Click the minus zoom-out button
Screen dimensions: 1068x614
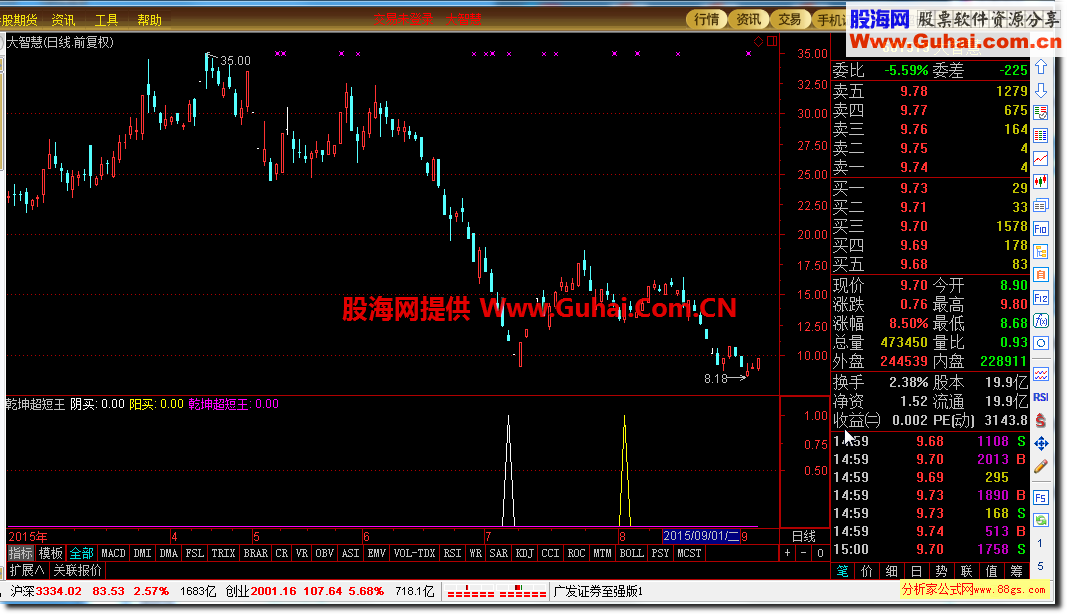[804, 553]
